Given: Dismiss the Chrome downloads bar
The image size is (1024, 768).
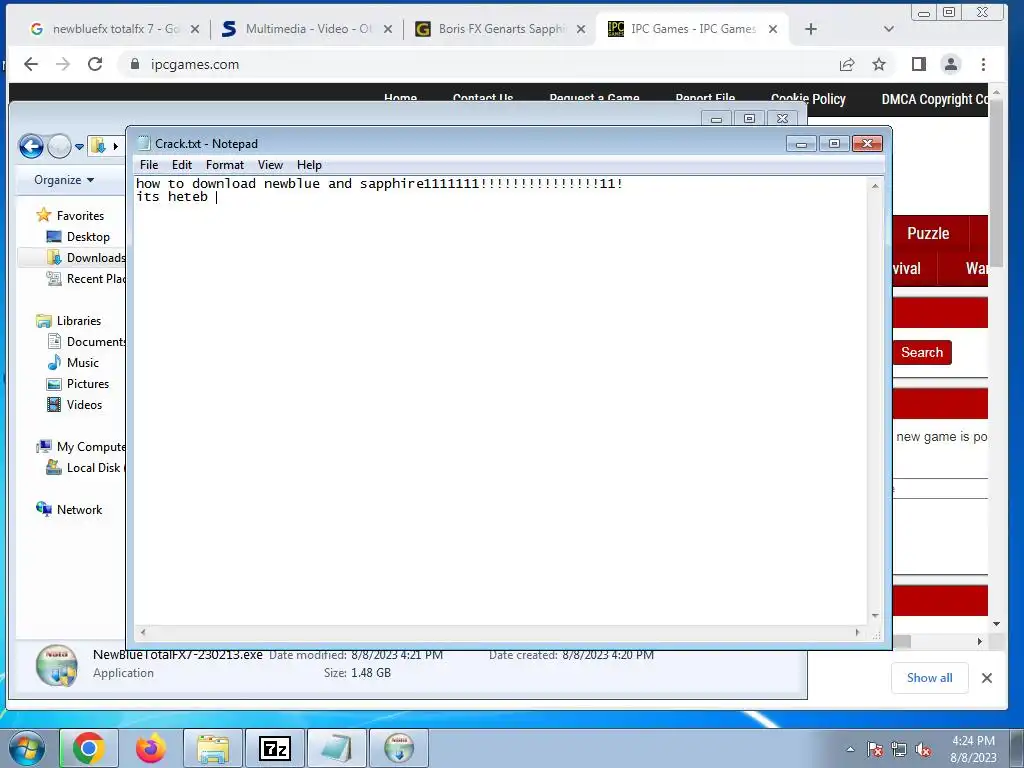Looking at the screenshot, I should [x=987, y=678].
